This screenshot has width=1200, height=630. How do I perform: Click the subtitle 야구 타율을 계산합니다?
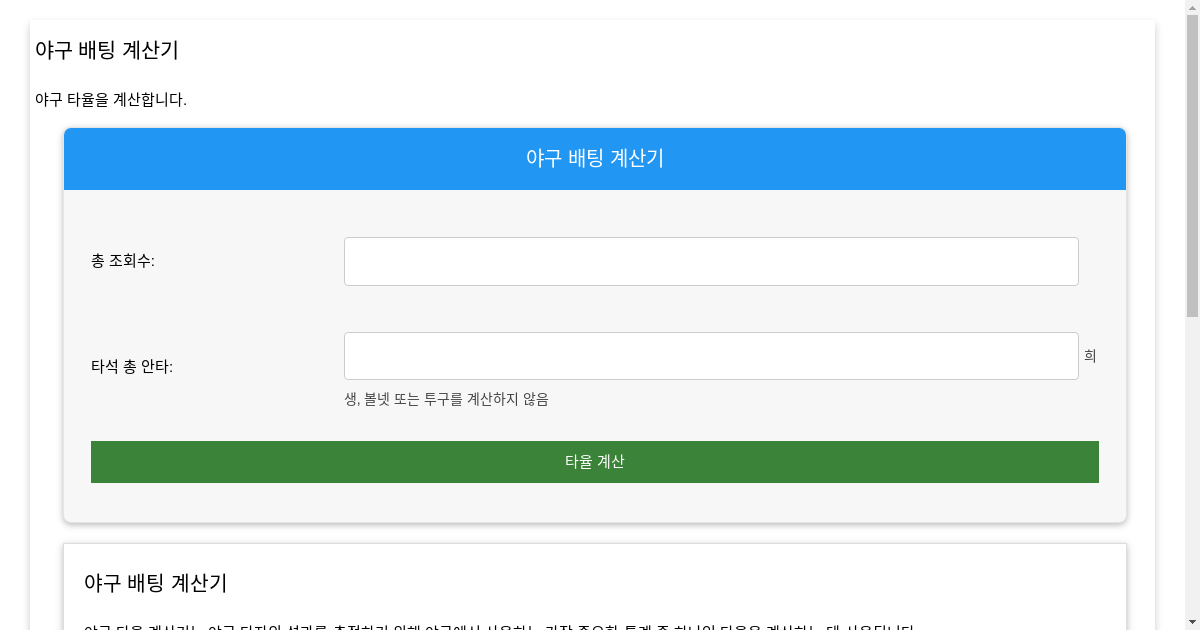111,100
